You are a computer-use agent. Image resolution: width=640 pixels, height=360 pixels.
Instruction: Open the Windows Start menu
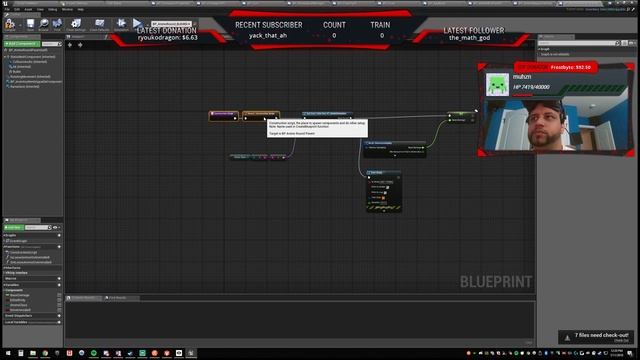coord(8,353)
